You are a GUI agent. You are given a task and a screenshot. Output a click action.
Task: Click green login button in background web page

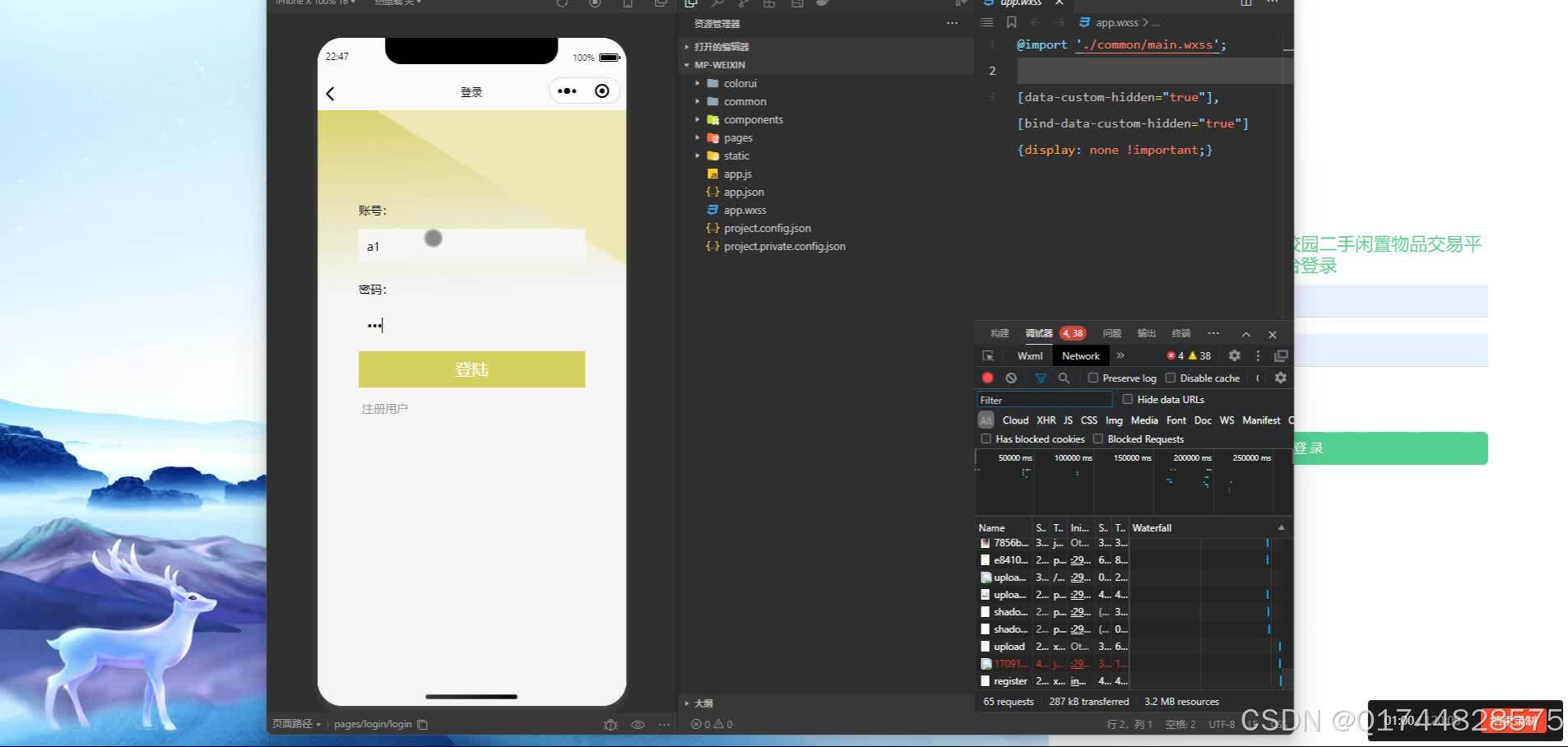[1390, 448]
